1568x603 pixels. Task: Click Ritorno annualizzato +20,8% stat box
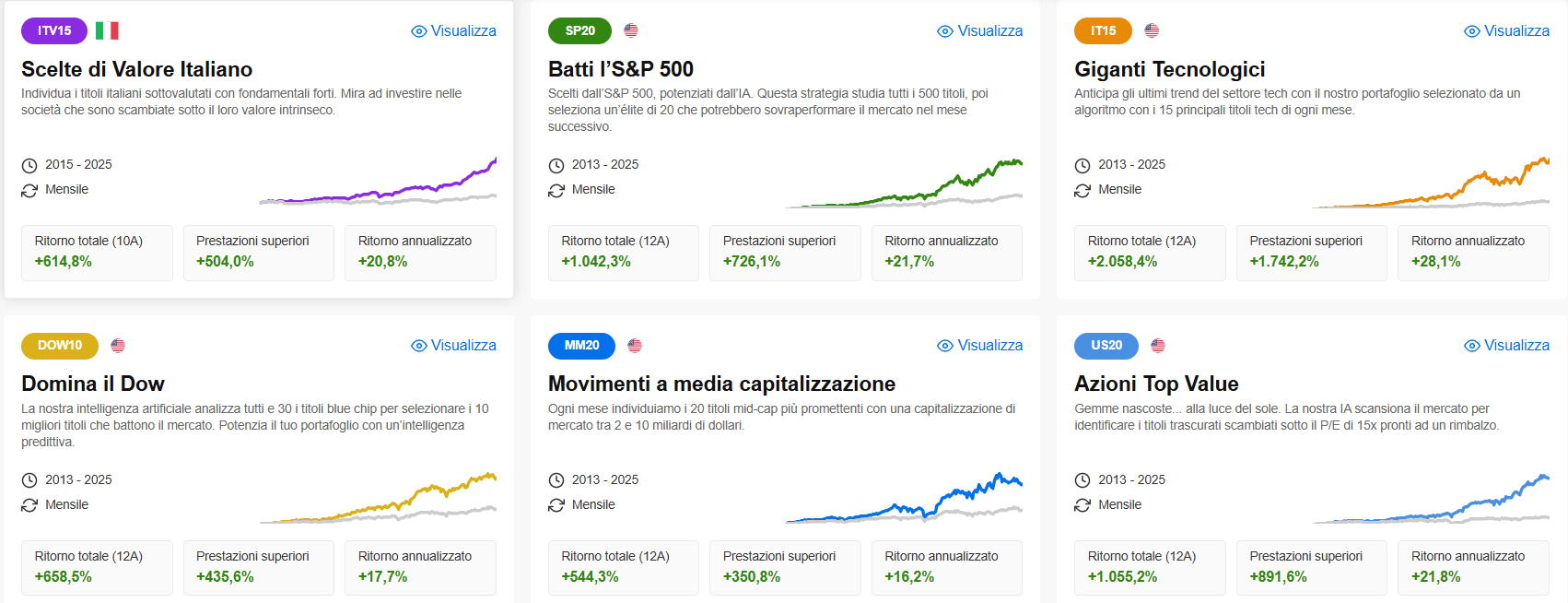pos(420,253)
